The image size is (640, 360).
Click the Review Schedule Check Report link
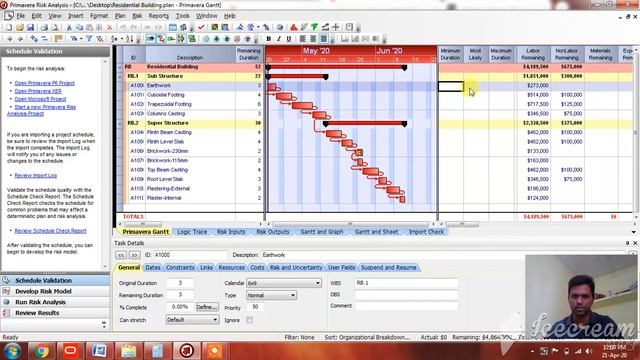(50, 231)
